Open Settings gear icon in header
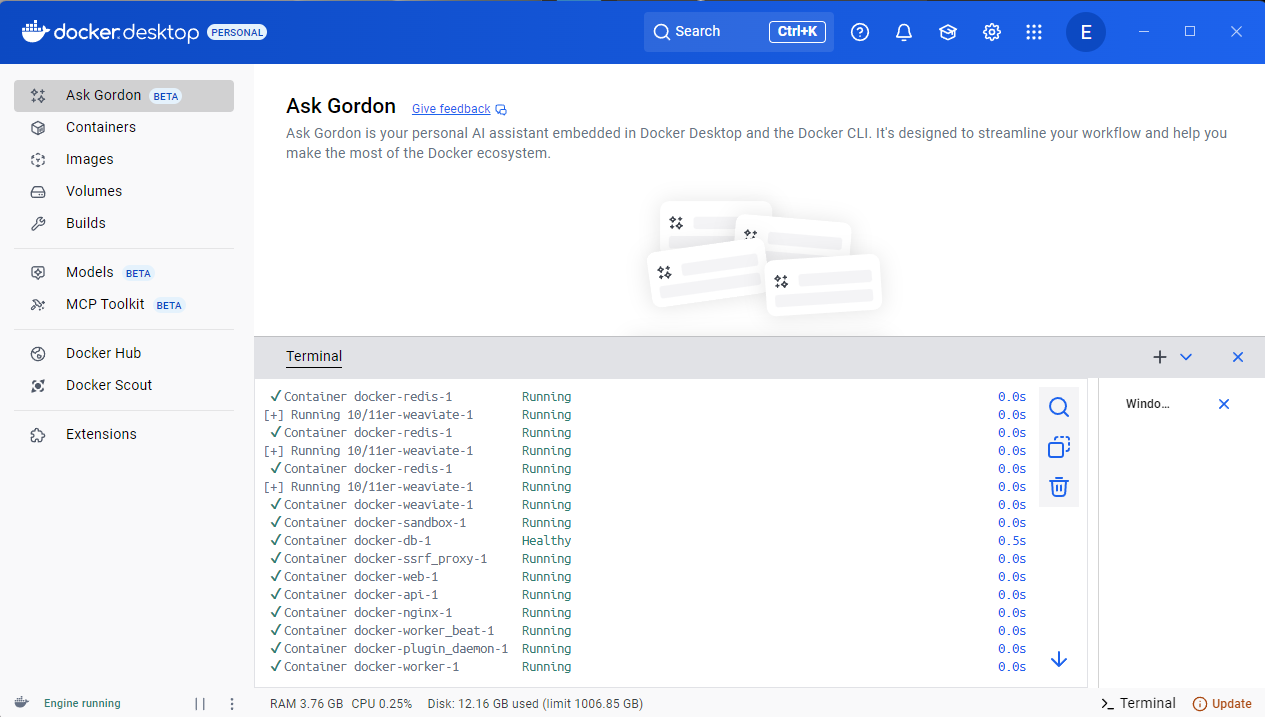 (992, 32)
